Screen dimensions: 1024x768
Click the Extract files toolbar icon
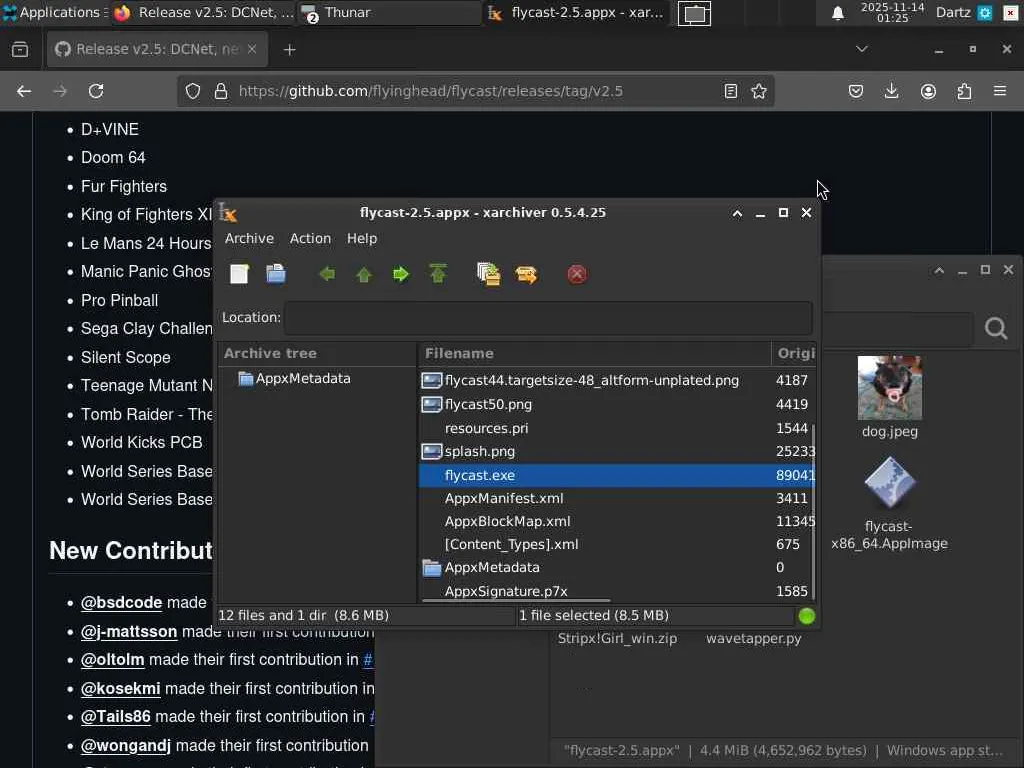pyautogui.click(x=526, y=274)
